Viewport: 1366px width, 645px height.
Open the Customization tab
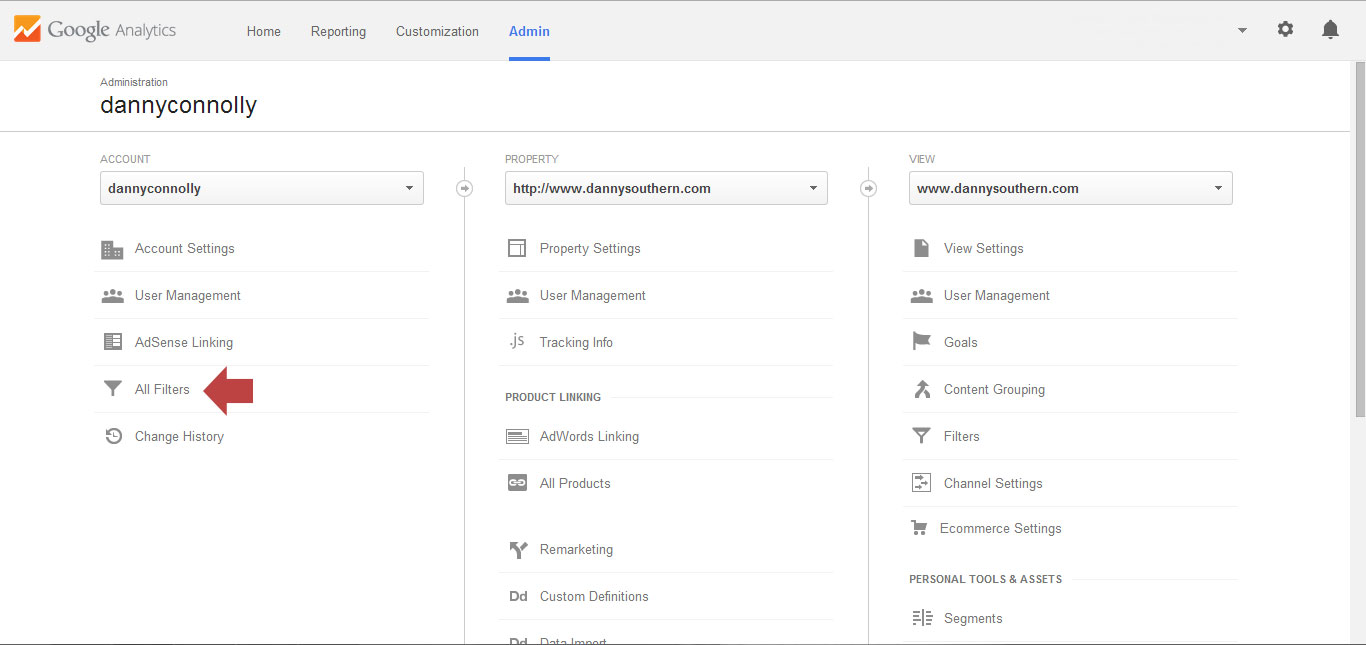[437, 31]
